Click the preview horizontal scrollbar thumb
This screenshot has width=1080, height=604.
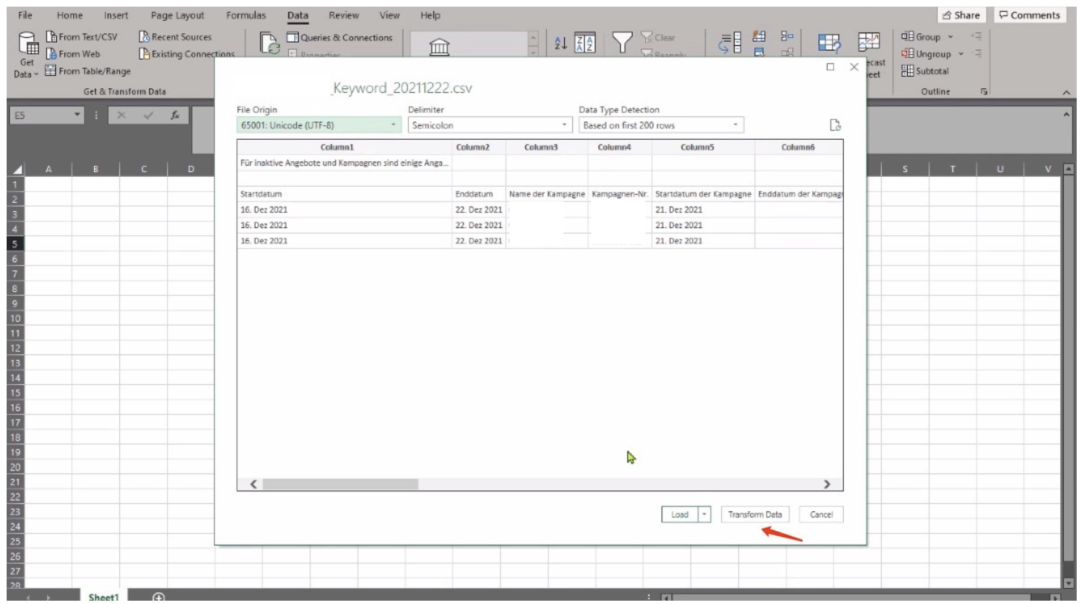(x=340, y=484)
